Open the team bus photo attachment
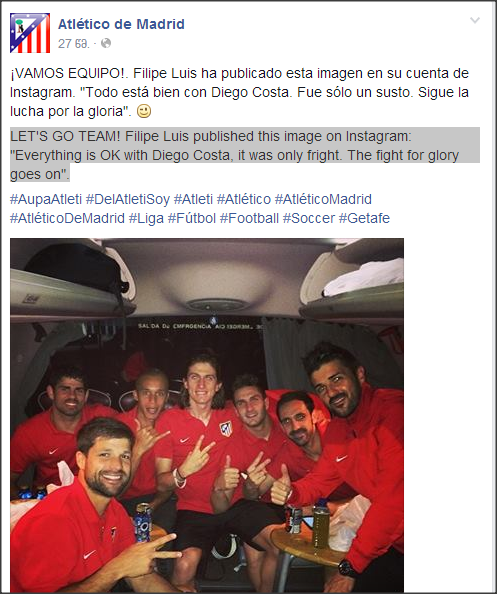 [207, 415]
